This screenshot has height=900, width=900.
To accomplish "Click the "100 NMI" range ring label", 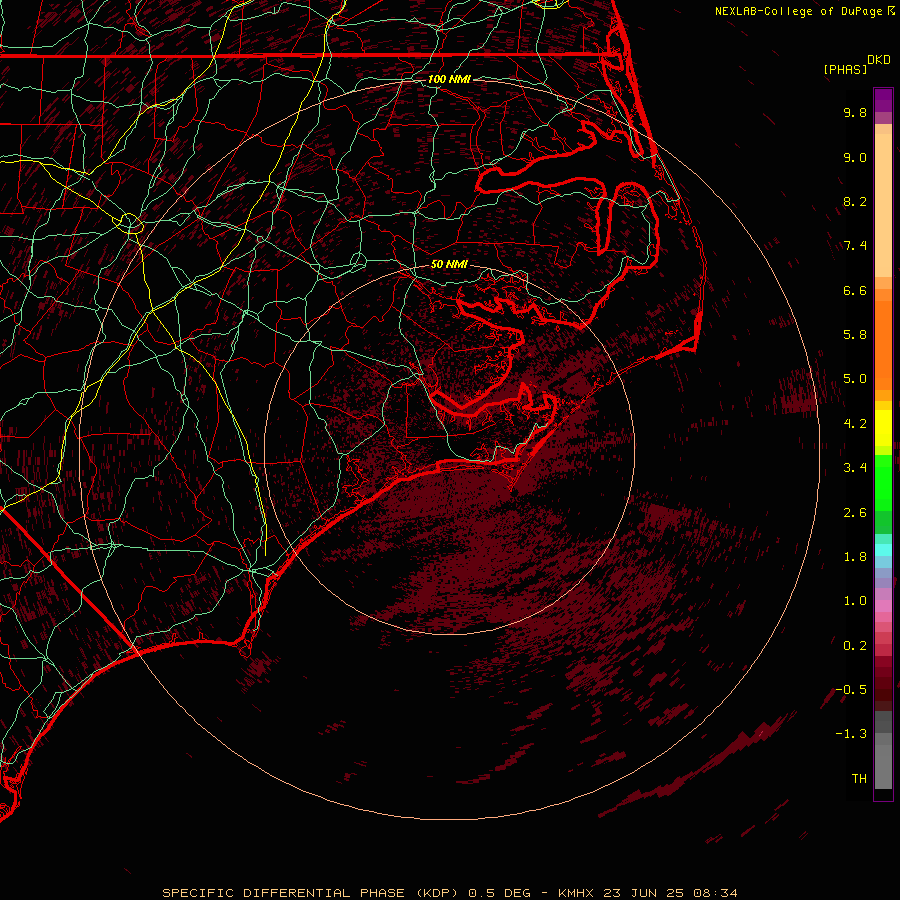I will click(x=449, y=79).
